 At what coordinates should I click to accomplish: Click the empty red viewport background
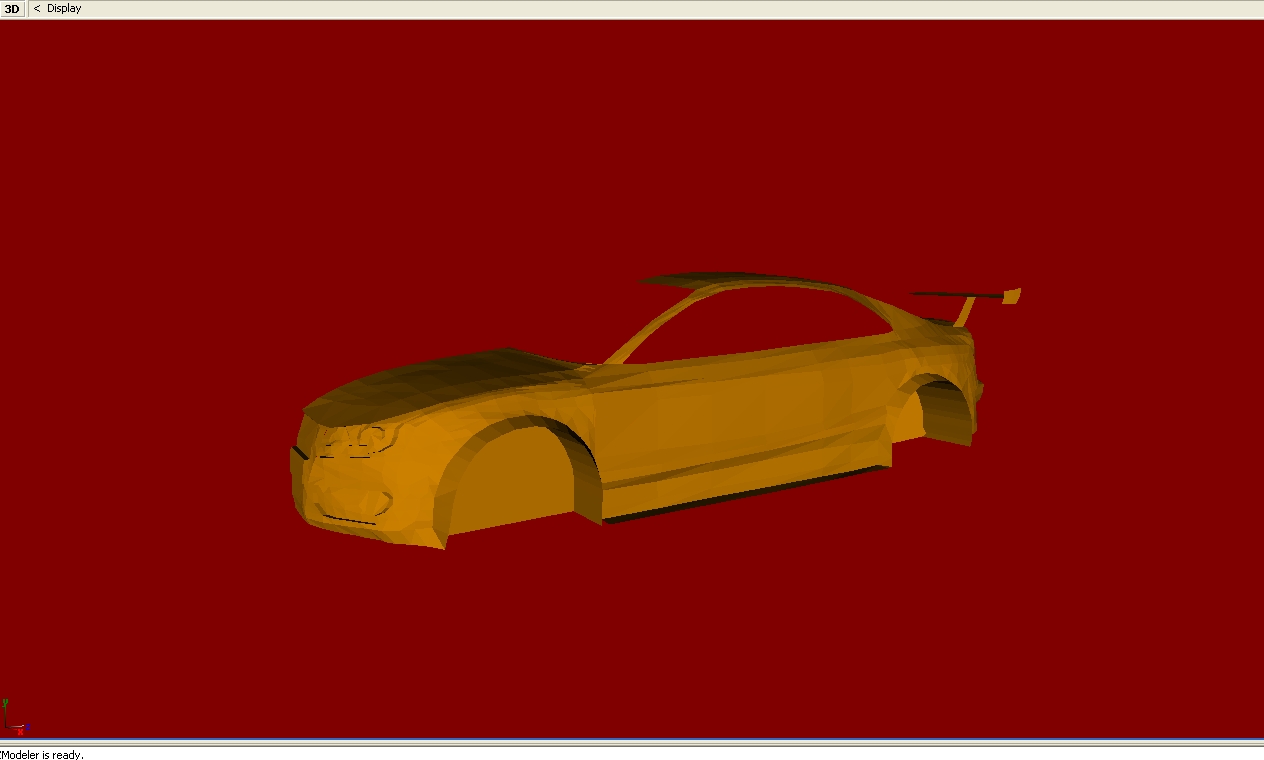tap(200, 200)
